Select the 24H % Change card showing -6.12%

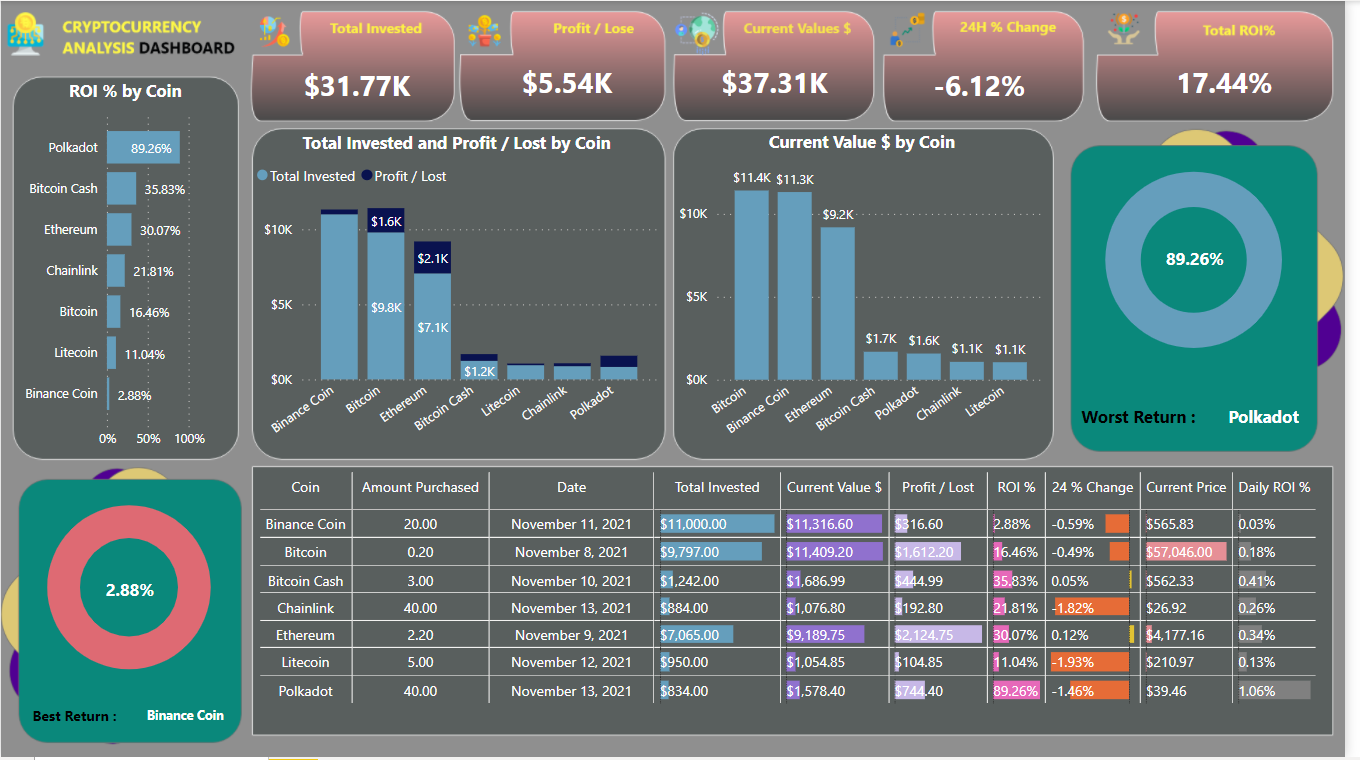(983, 66)
